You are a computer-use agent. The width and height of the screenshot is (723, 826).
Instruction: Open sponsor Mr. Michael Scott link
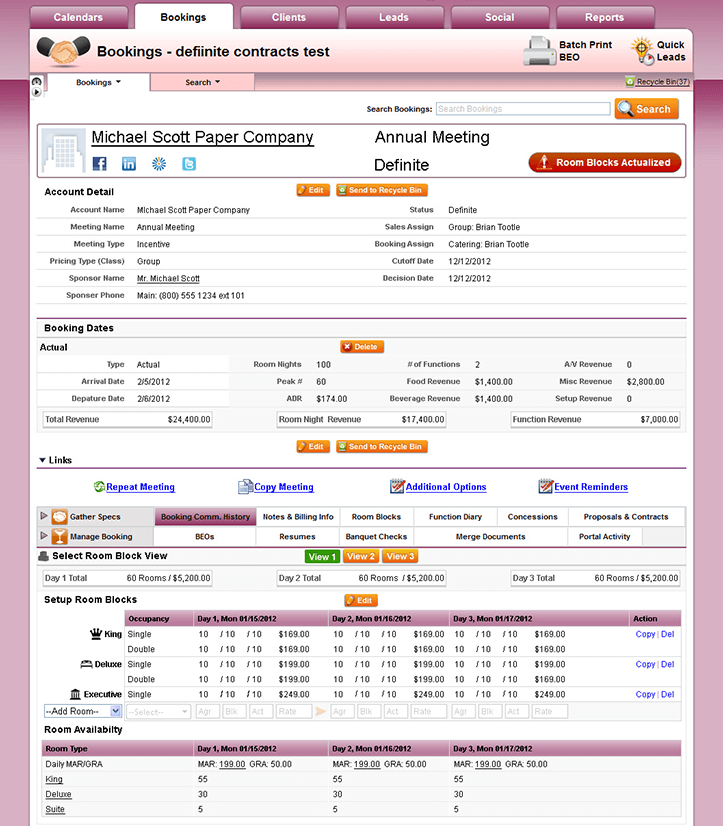168,278
